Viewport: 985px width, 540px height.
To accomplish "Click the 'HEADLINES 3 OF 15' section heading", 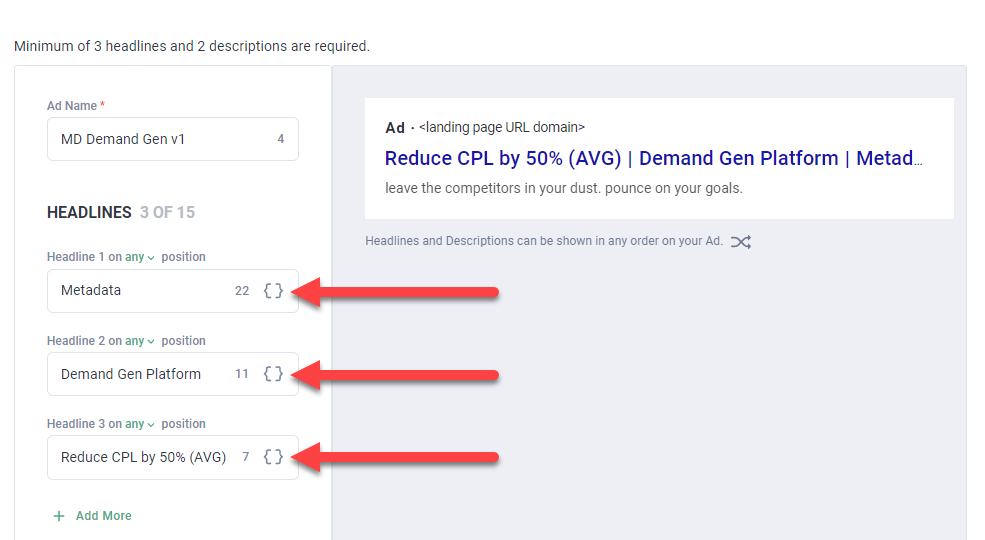I will [x=120, y=212].
